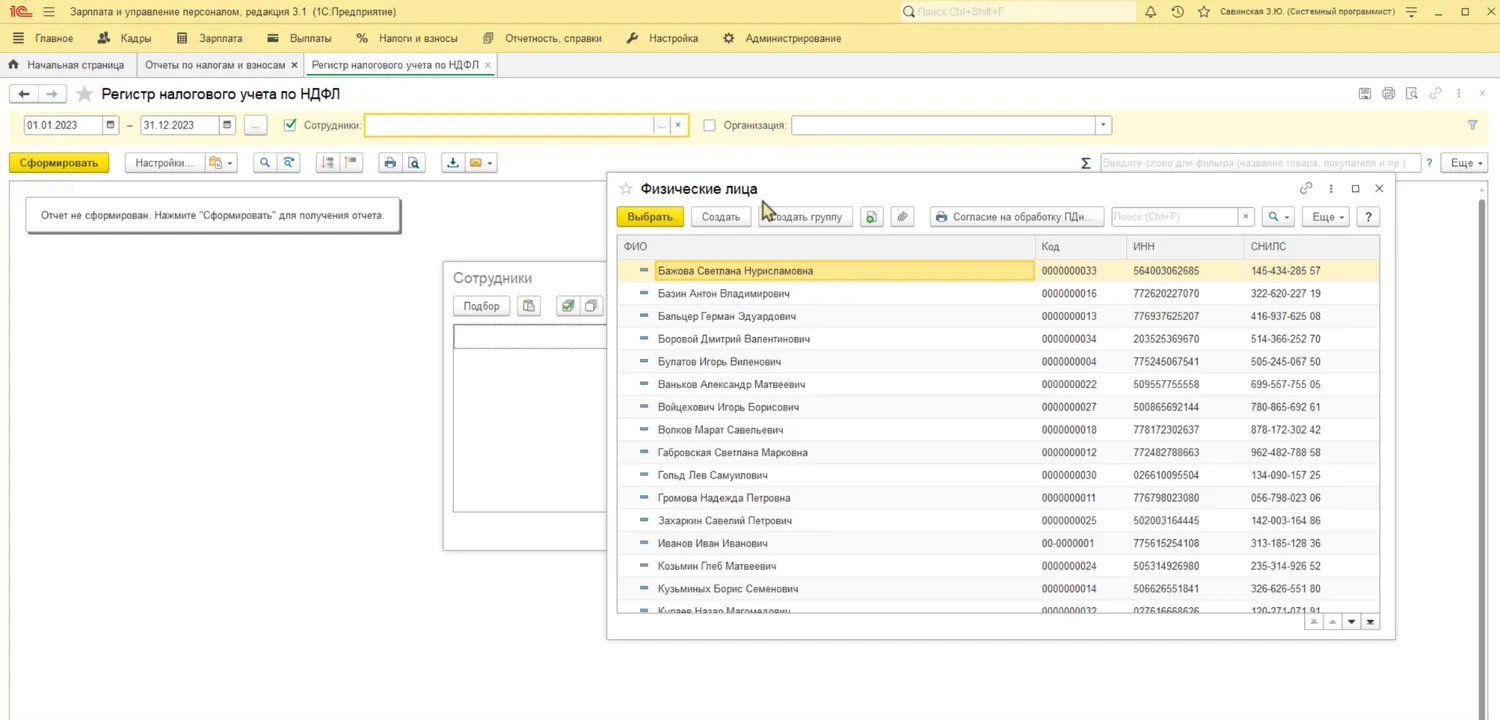The image size is (1500, 720).
Task: Select row Иванов Иван Иванович
Action: pos(998,543)
